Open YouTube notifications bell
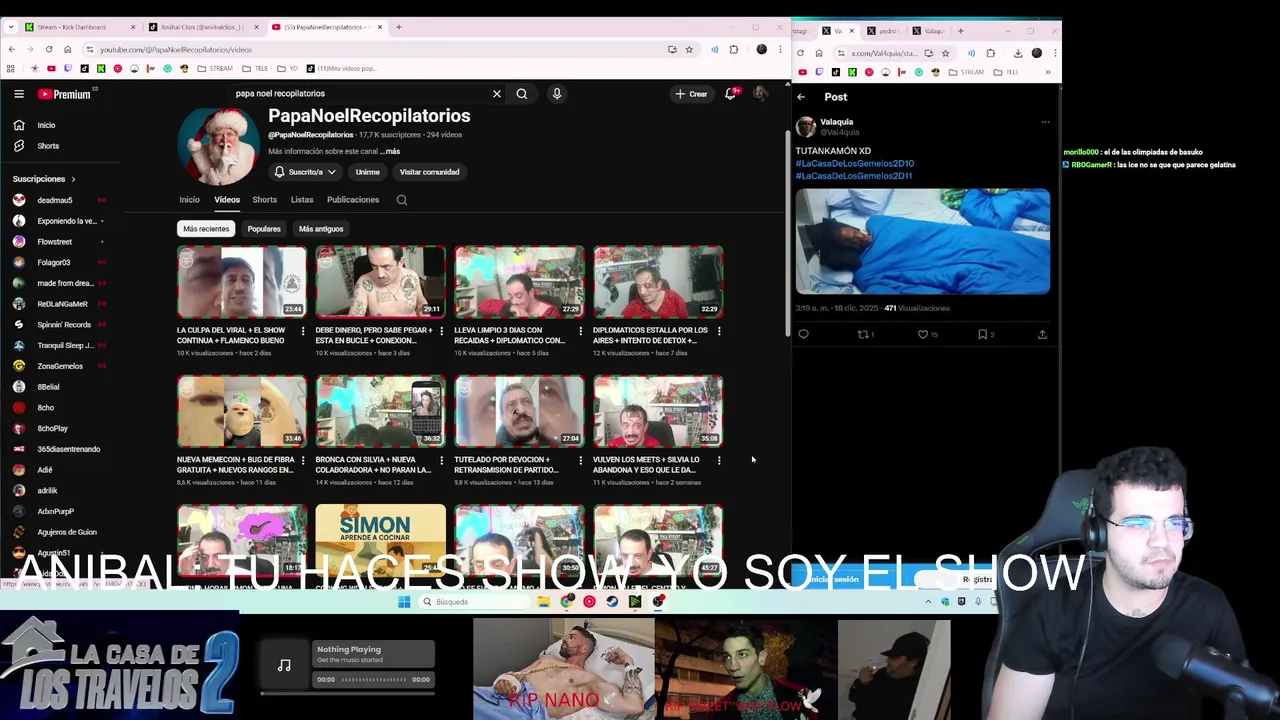 coord(731,94)
